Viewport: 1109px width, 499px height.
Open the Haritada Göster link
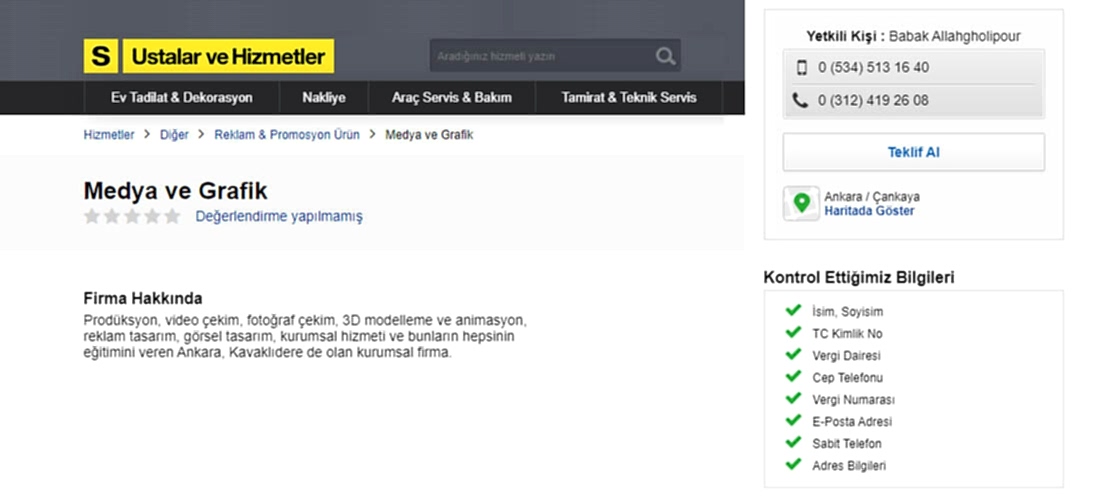coord(869,211)
